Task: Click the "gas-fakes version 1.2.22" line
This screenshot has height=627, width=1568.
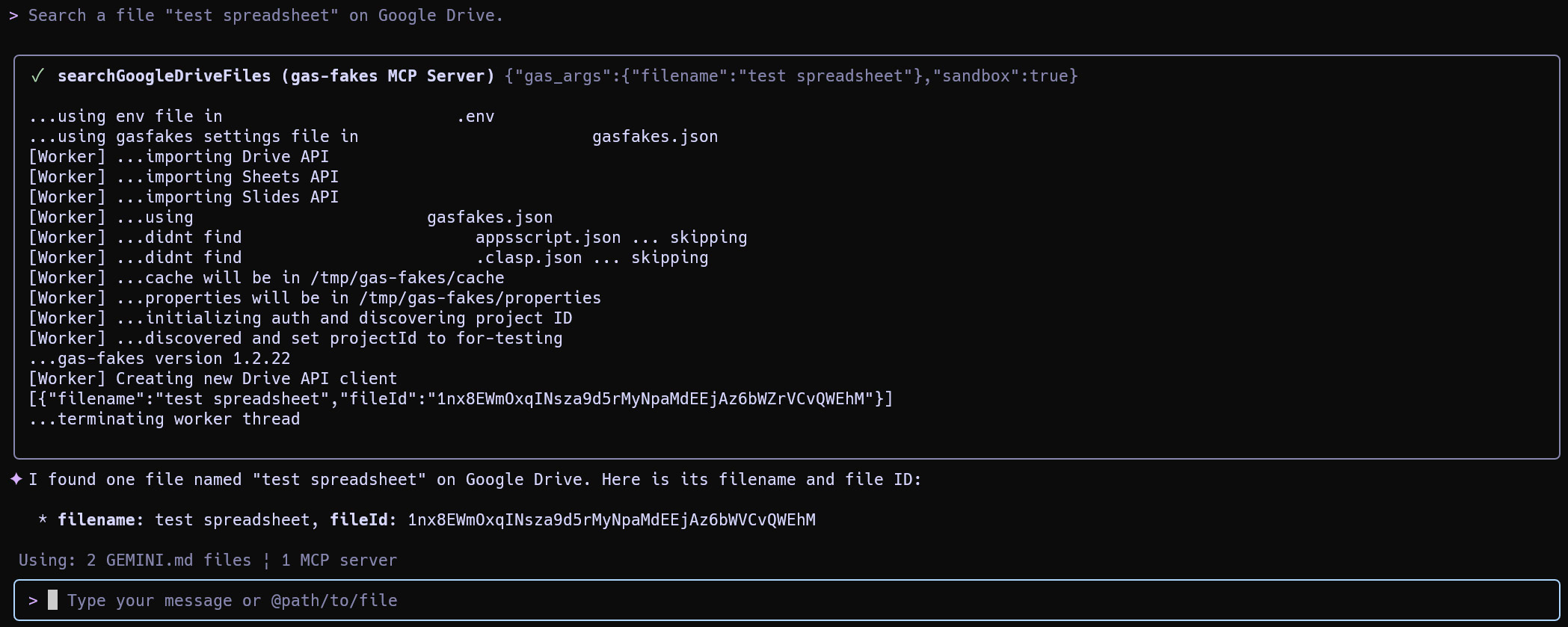Action: click(x=159, y=359)
